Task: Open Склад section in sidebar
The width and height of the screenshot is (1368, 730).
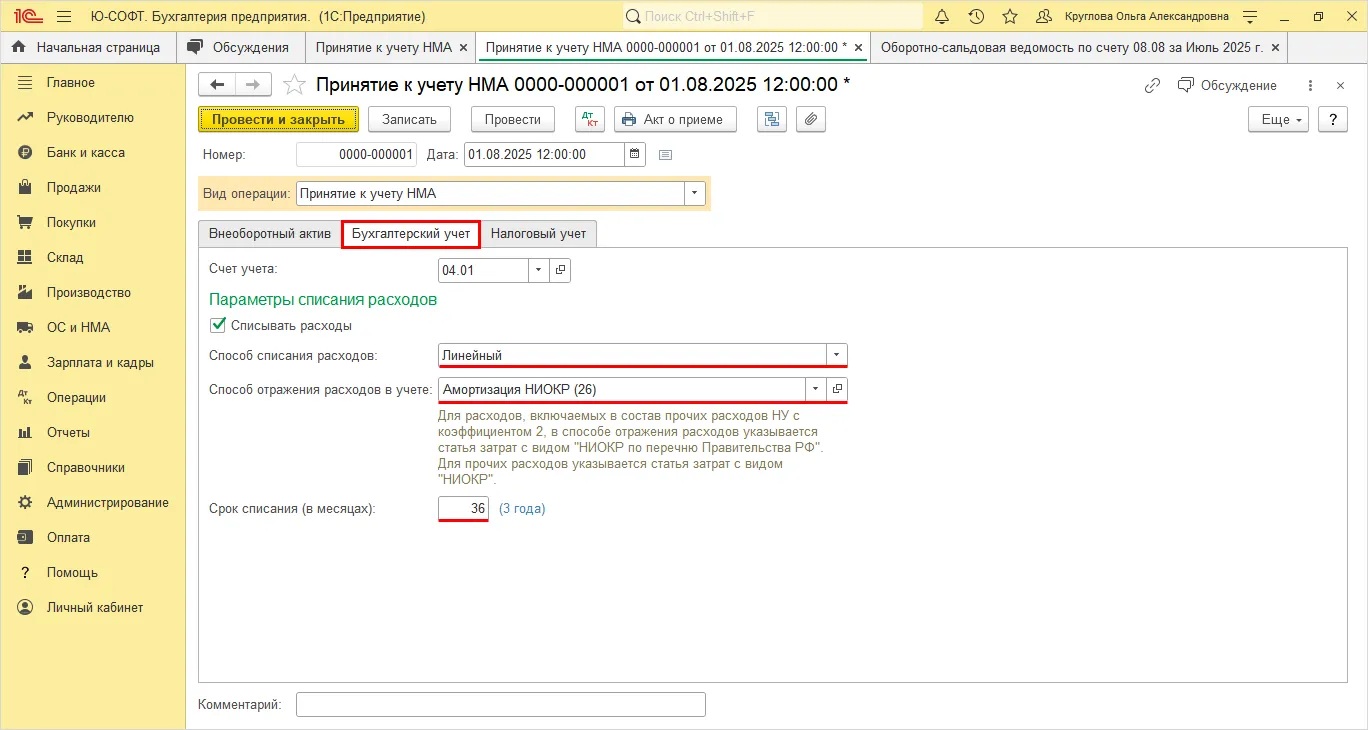Action: pos(65,257)
